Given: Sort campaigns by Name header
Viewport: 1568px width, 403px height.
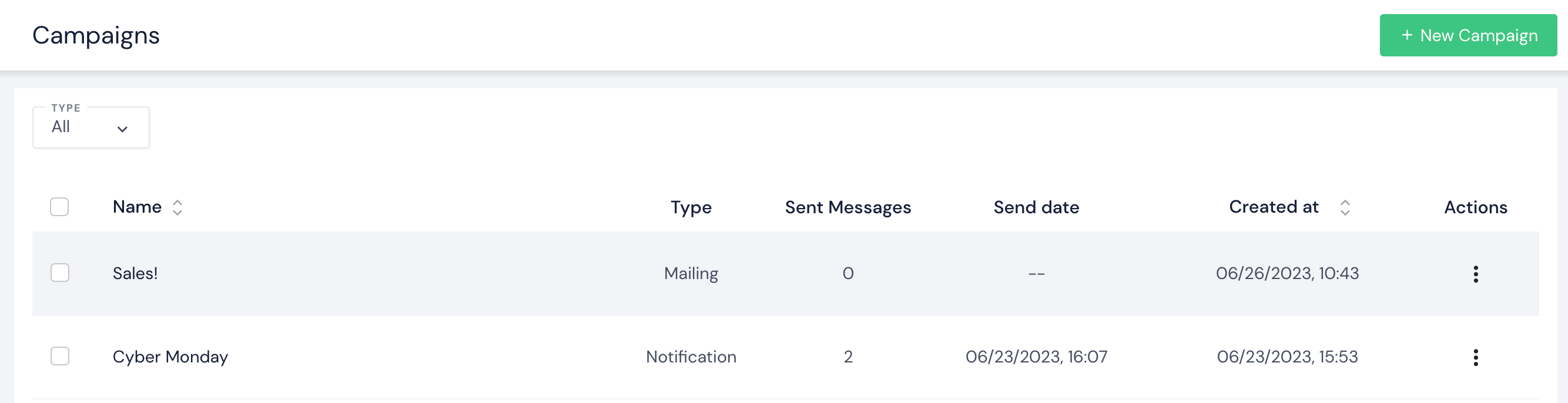Looking at the screenshot, I should point(137,207).
